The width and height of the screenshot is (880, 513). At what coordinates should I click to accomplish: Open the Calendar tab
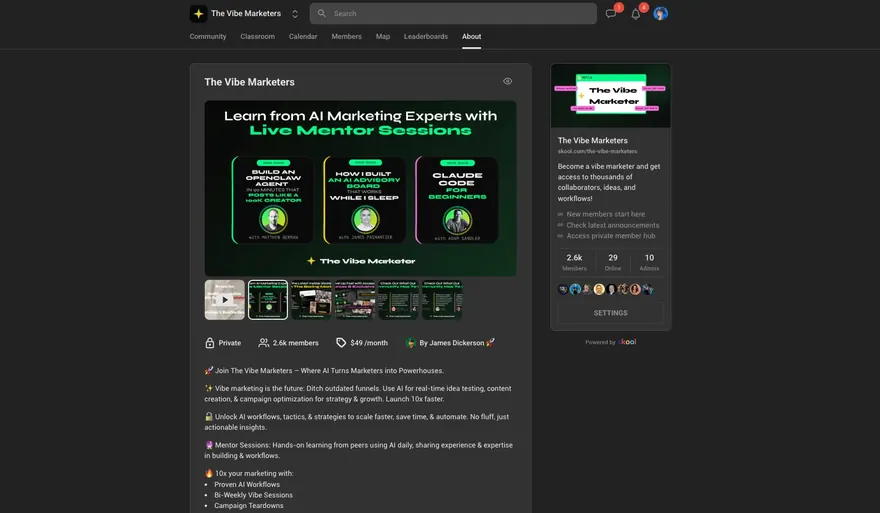pos(303,36)
